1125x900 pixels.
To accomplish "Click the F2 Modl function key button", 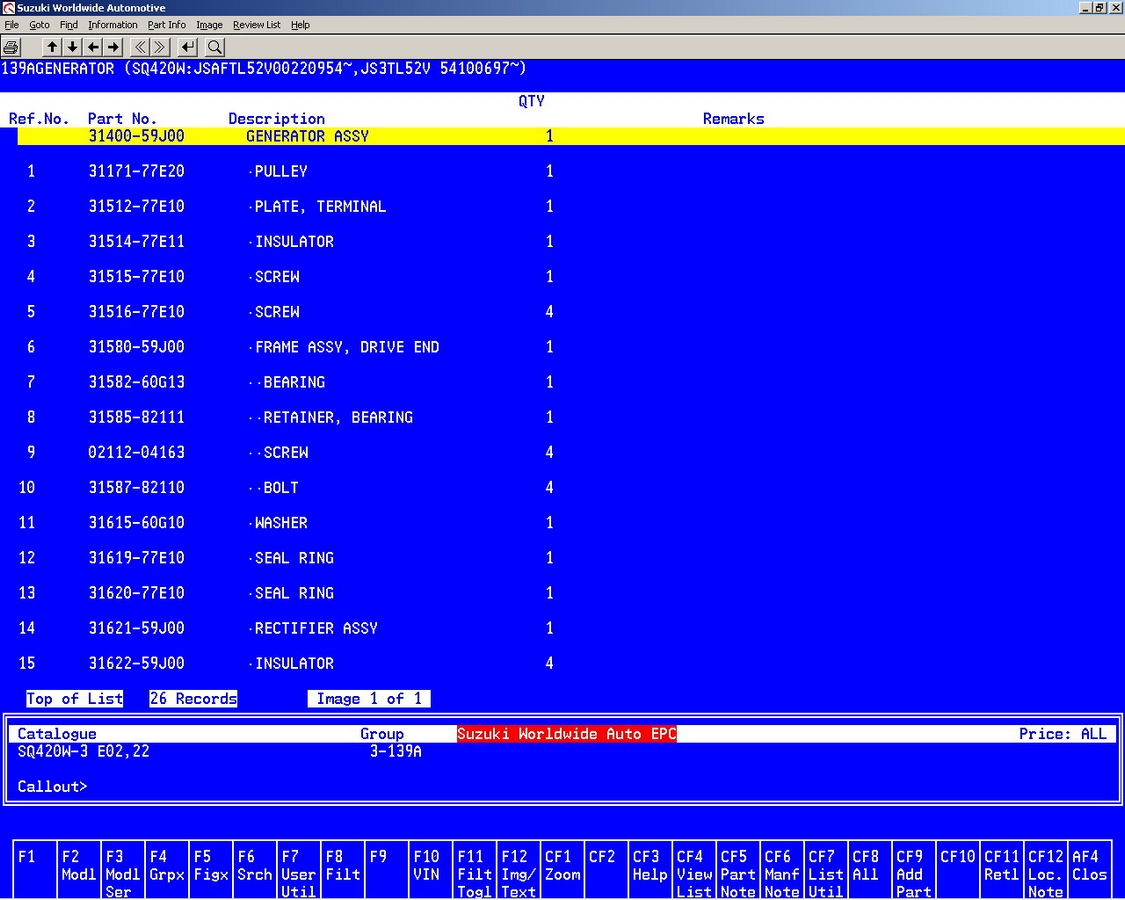I will click(79, 869).
